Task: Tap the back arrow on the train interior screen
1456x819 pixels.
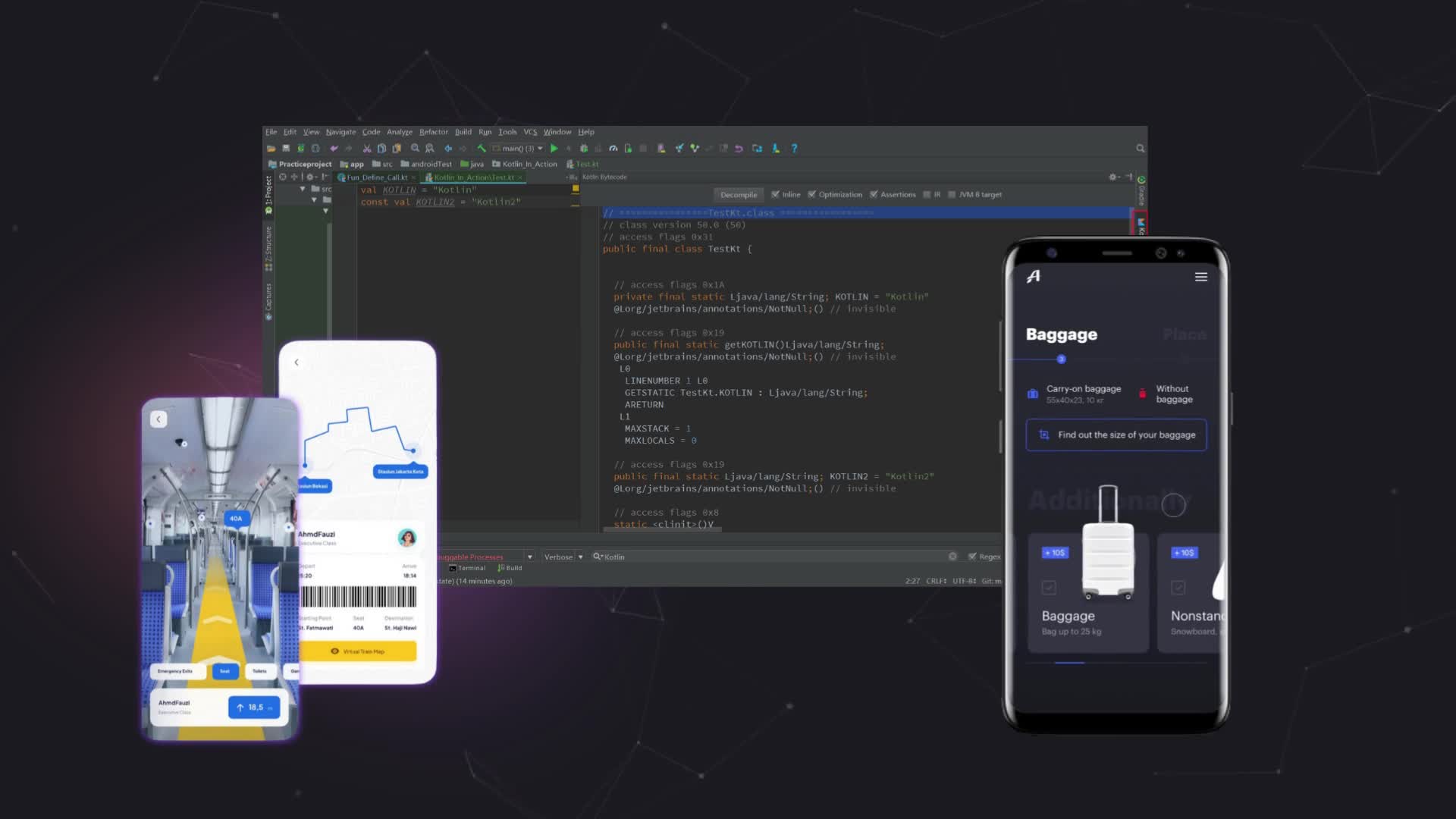Action: pos(158,419)
